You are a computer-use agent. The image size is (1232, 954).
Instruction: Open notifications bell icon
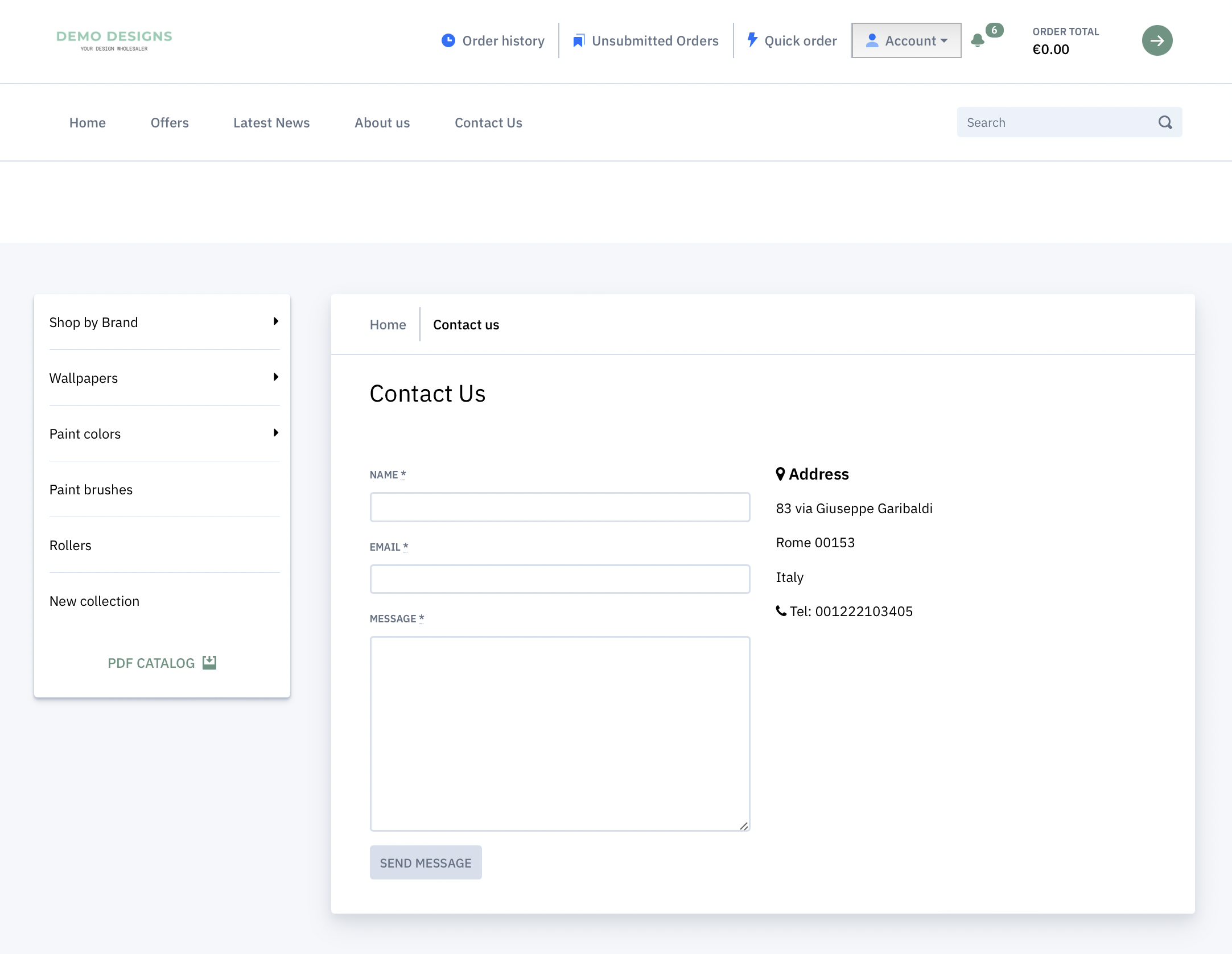(x=978, y=40)
